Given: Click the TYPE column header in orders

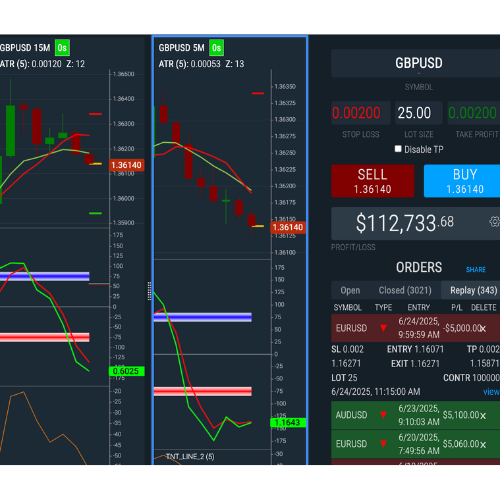Looking at the screenshot, I should point(383,308).
